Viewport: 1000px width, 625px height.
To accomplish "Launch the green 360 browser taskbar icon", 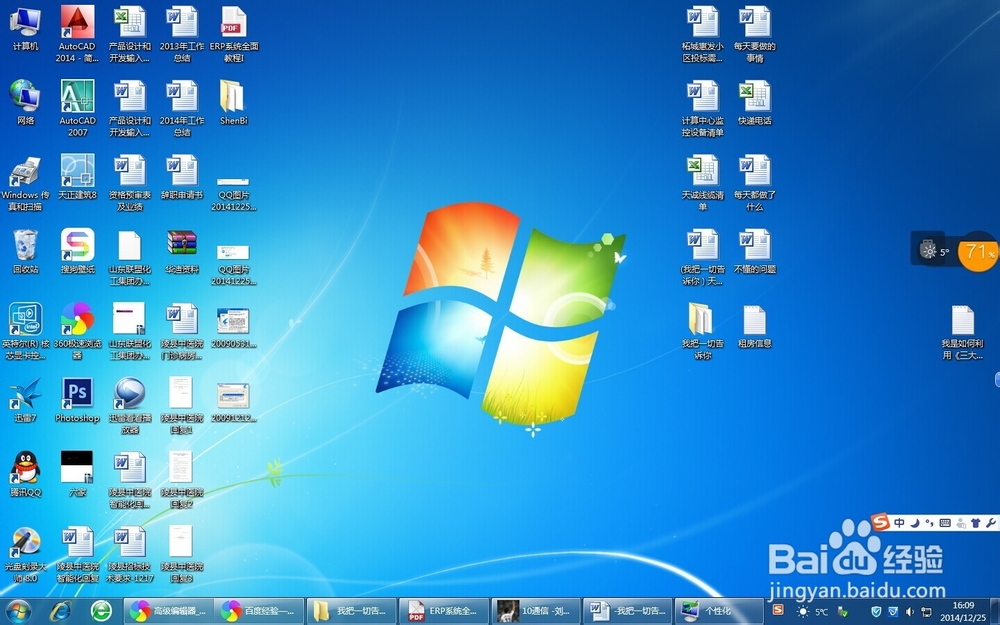I will tap(101, 612).
